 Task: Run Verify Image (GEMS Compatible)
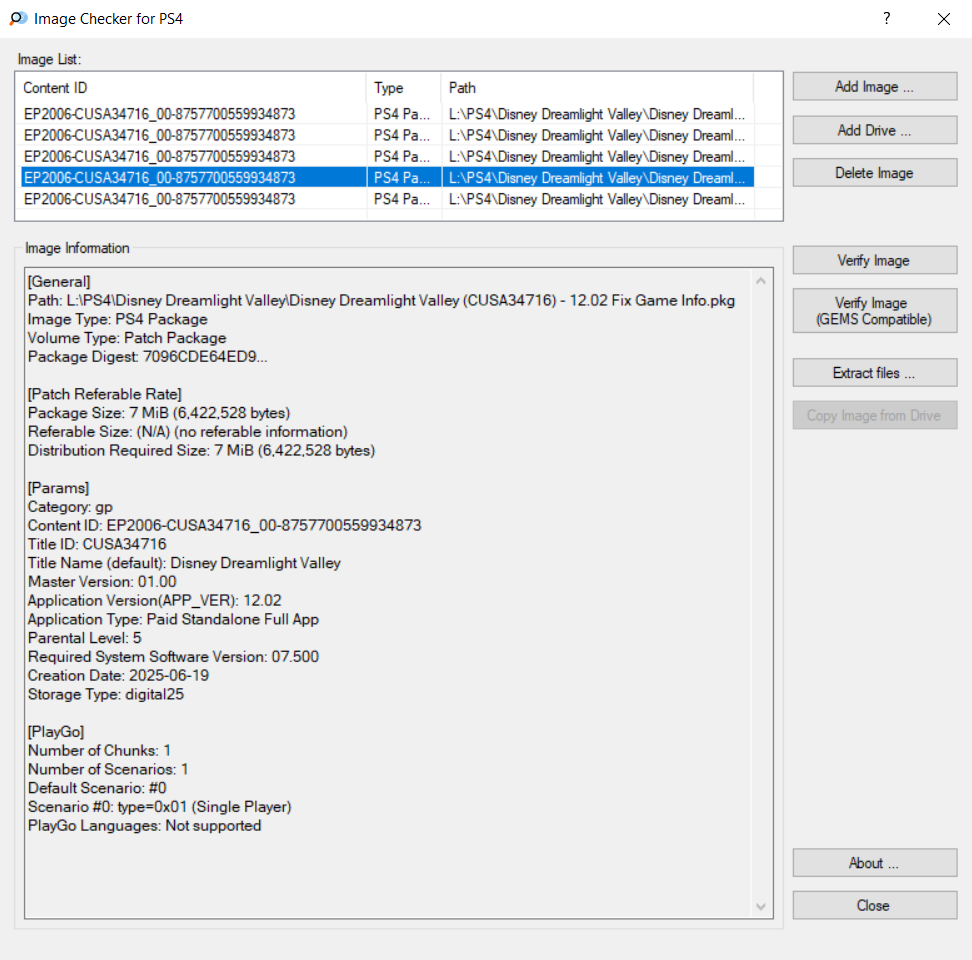point(874,310)
